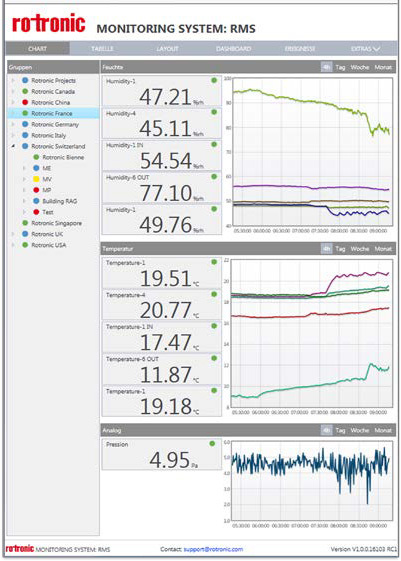Click the green indicator on the Humidity-6 OUT tile
This screenshot has width=401, height=561.
[214, 177]
